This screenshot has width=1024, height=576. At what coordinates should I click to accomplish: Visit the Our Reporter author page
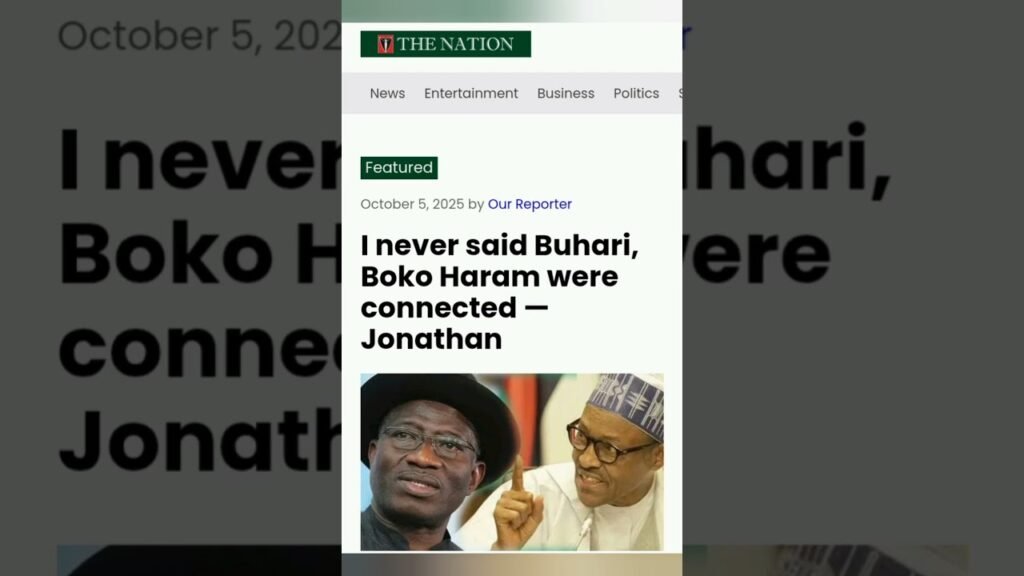[x=530, y=204]
